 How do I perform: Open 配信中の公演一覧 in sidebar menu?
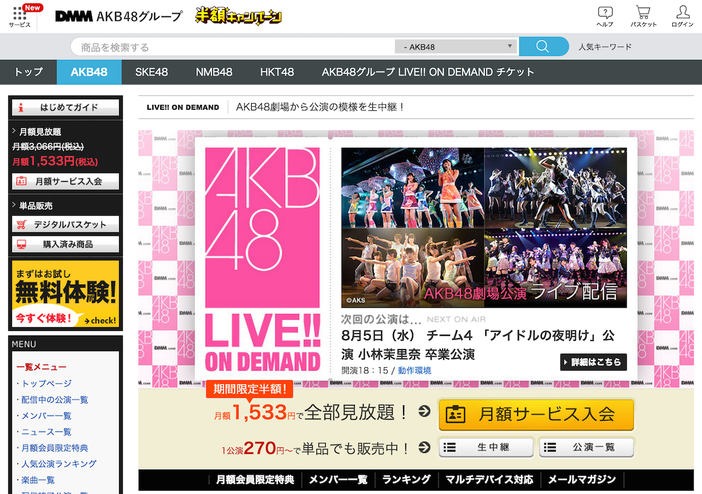coord(55,399)
